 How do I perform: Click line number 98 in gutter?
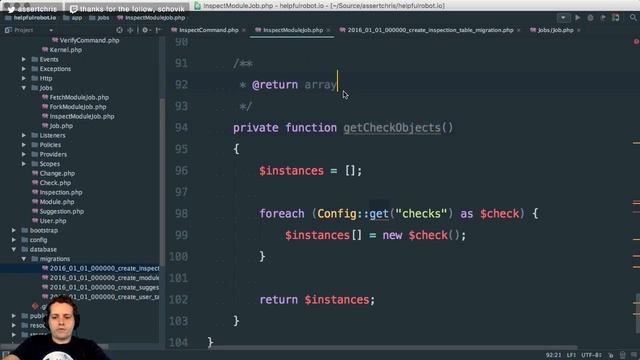point(181,214)
